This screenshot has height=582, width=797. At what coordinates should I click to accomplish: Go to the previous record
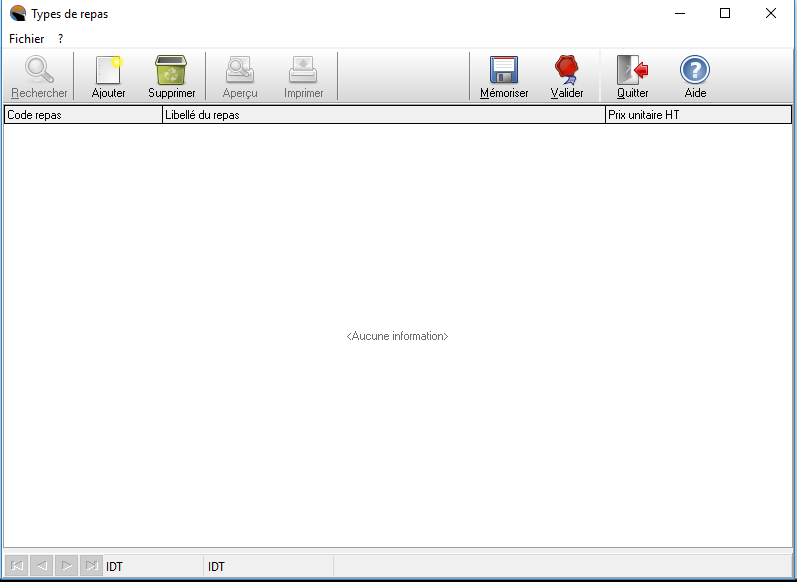point(42,566)
